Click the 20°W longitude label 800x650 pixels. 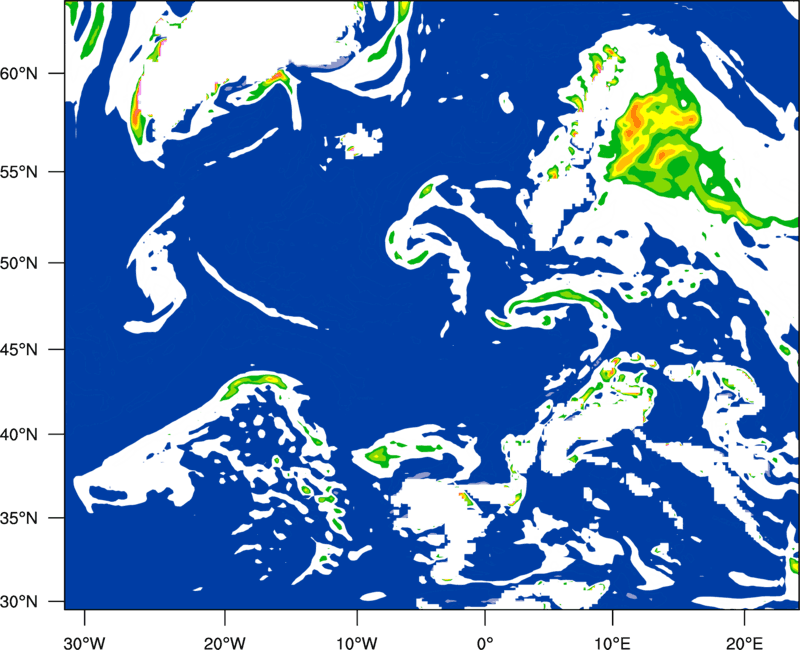(x=225, y=643)
